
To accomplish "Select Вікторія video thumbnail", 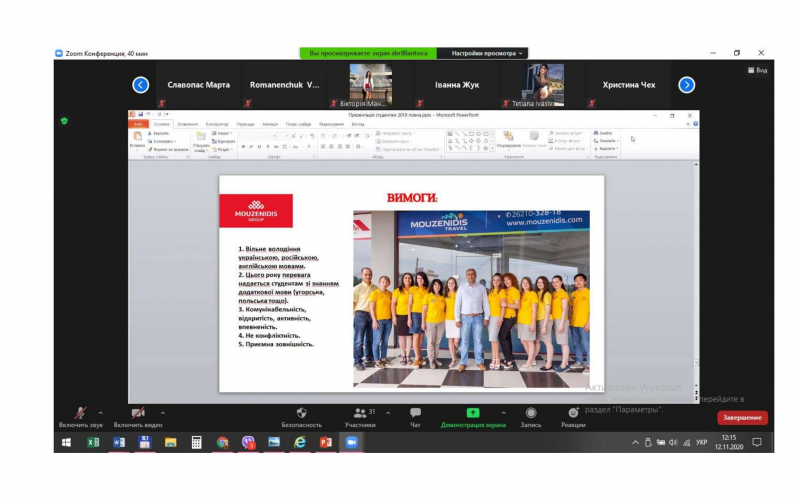I will (370, 85).
